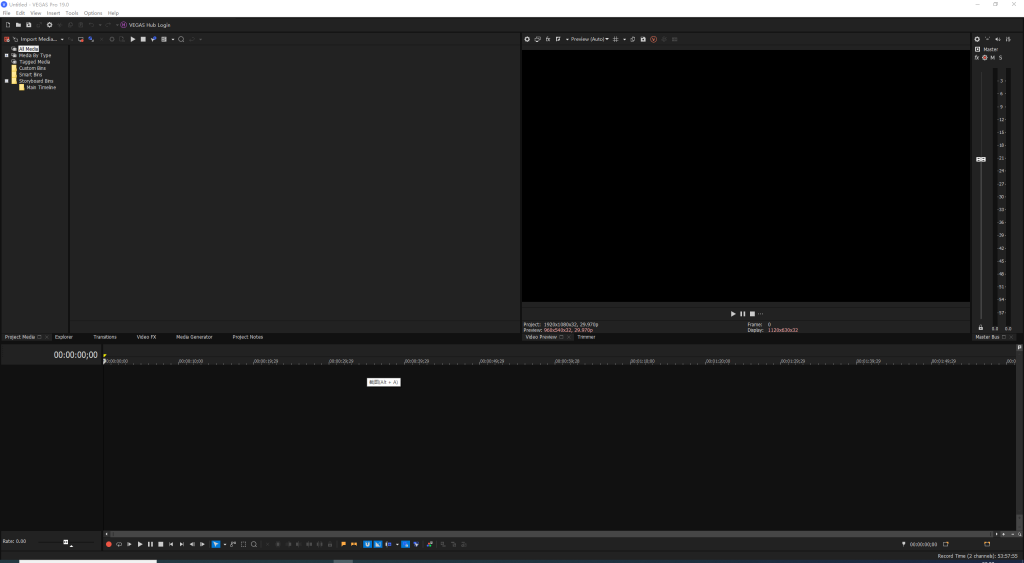Toggle Master bus Mute (M)
The width and height of the screenshot is (1024, 563).
pyautogui.click(x=993, y=58)
